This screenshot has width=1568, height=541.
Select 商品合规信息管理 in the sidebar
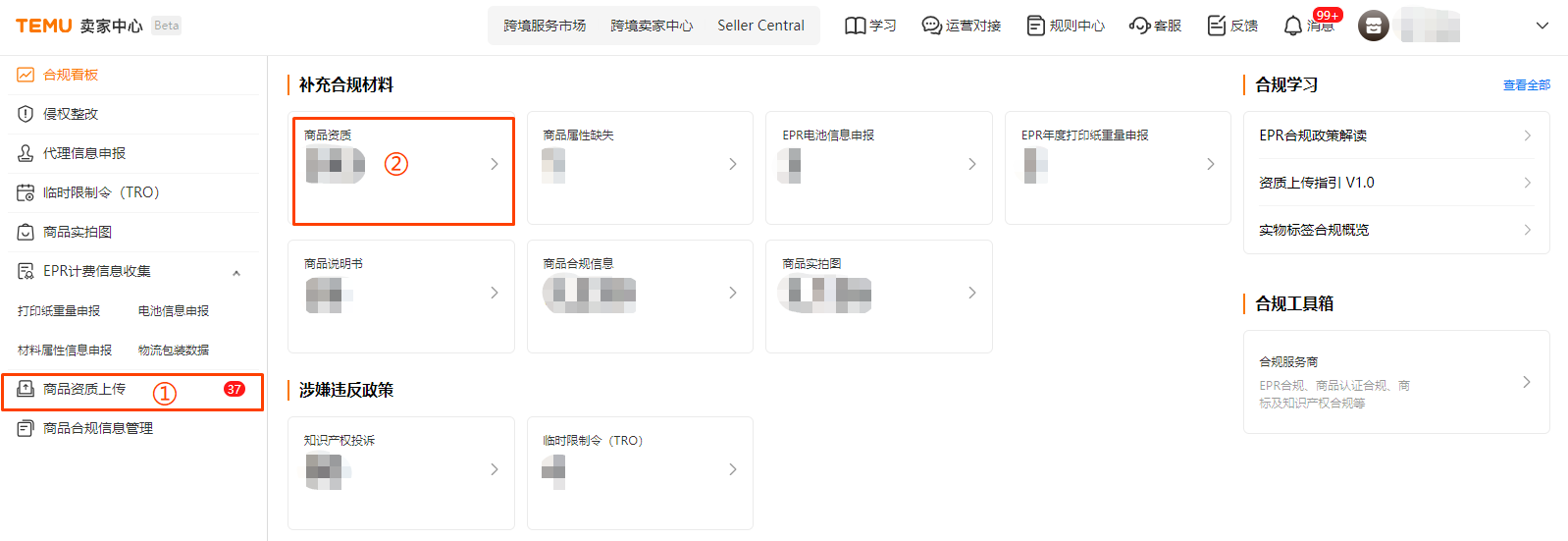point(98,428)
